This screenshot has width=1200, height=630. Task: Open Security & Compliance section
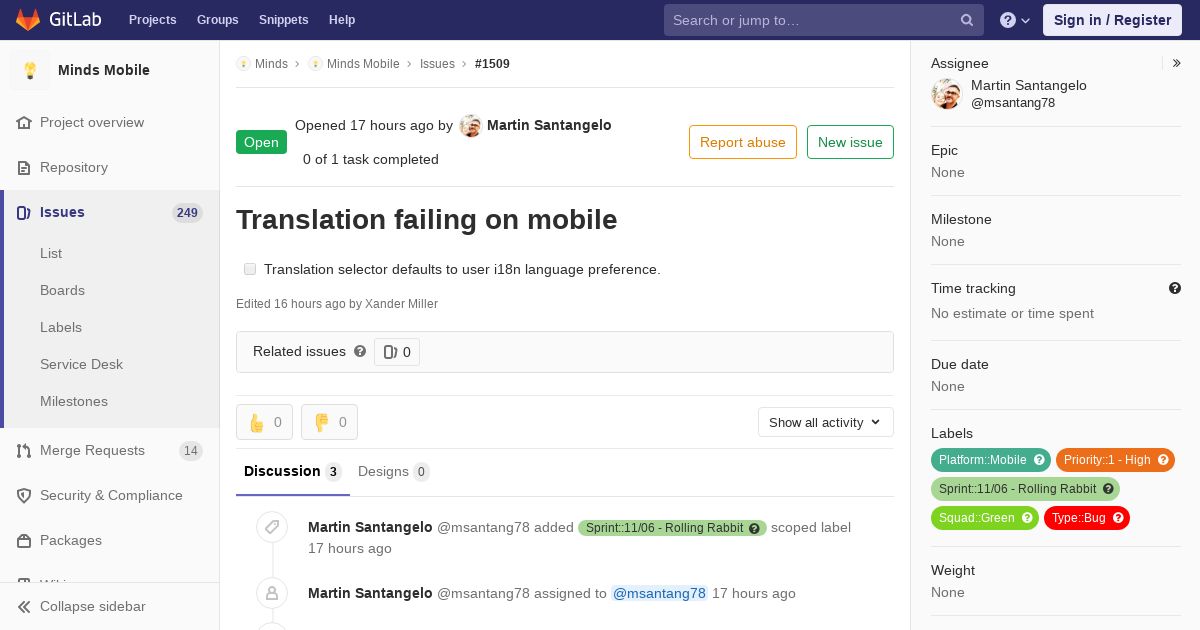click(x=111, y=495)
